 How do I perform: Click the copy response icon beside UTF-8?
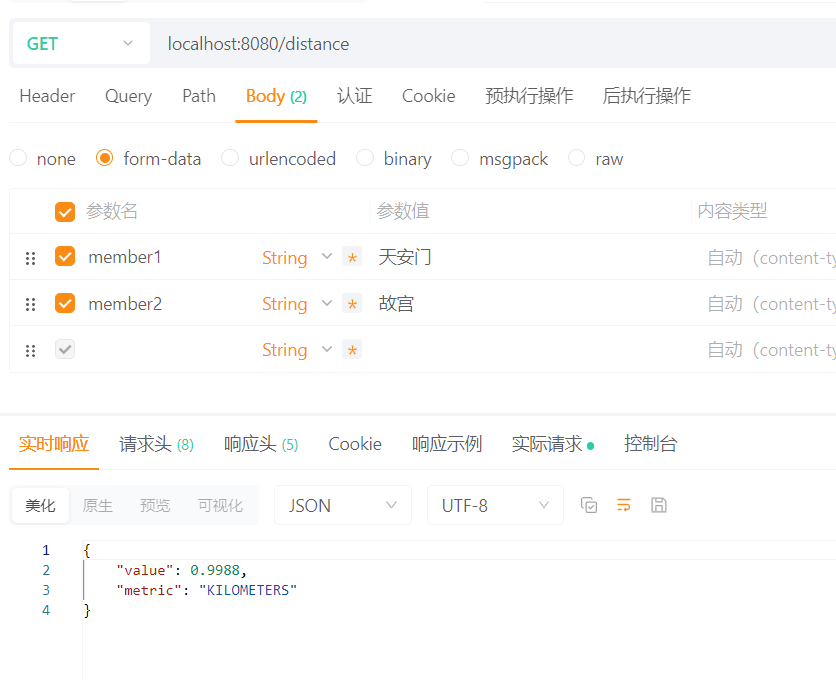coord(589,505)
